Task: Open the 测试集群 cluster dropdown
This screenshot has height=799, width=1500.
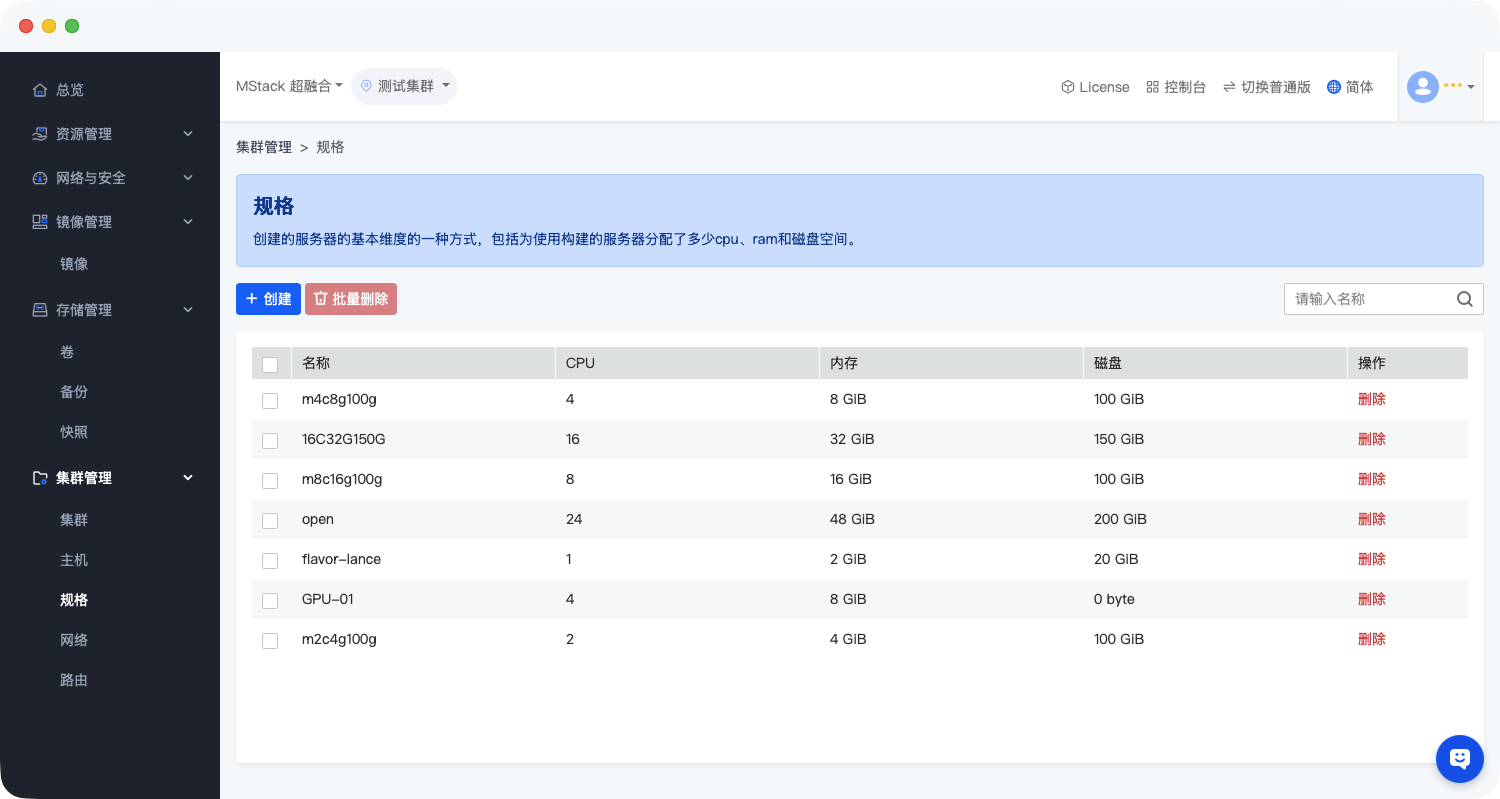Action: (405, 87)
